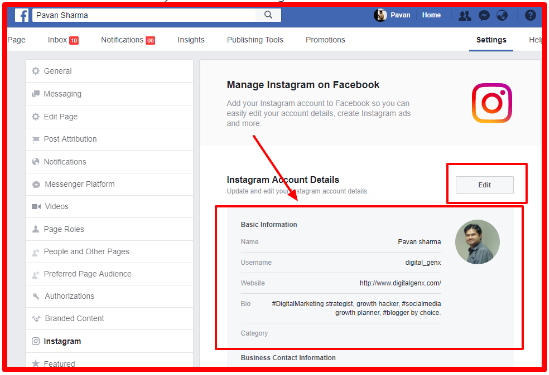Click the Messenger Platform bubble icon
549x375 pixels.
36,185
